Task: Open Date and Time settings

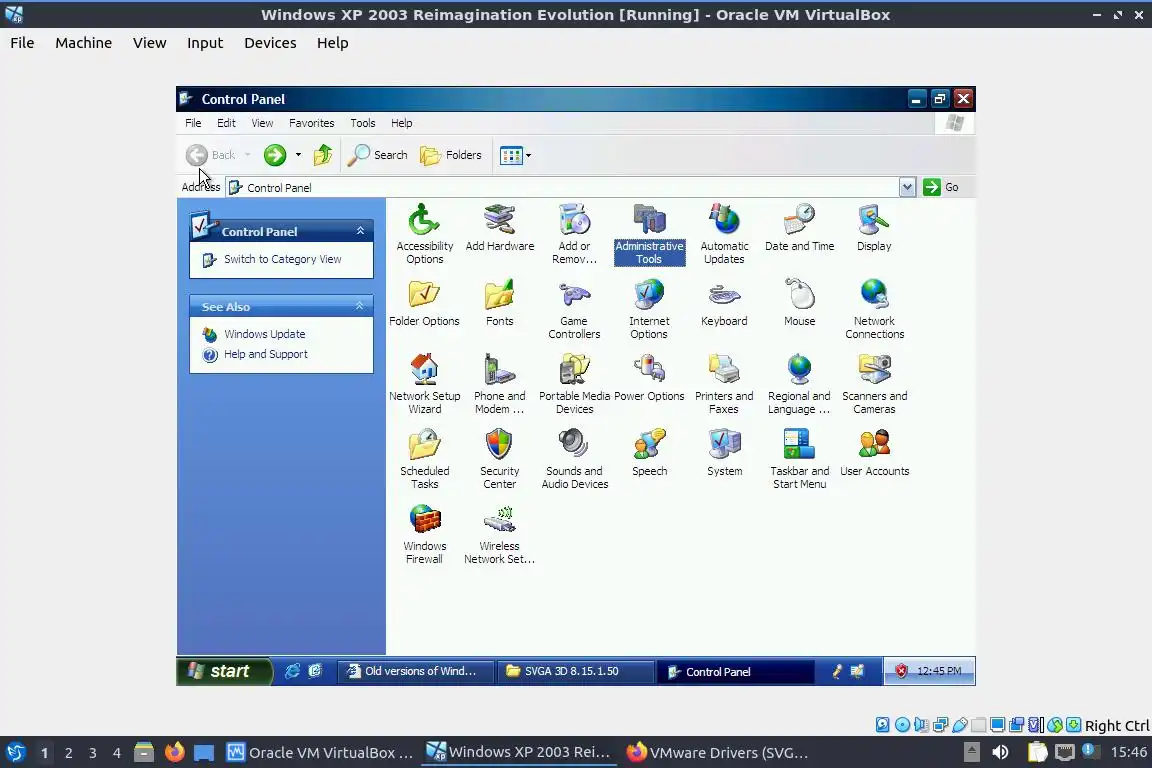Action: (799, 228)
